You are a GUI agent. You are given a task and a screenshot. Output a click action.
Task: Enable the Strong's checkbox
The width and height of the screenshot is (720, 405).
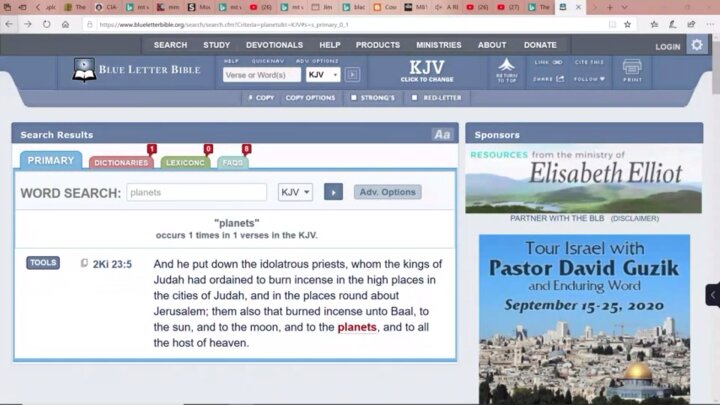click(354, 98)
